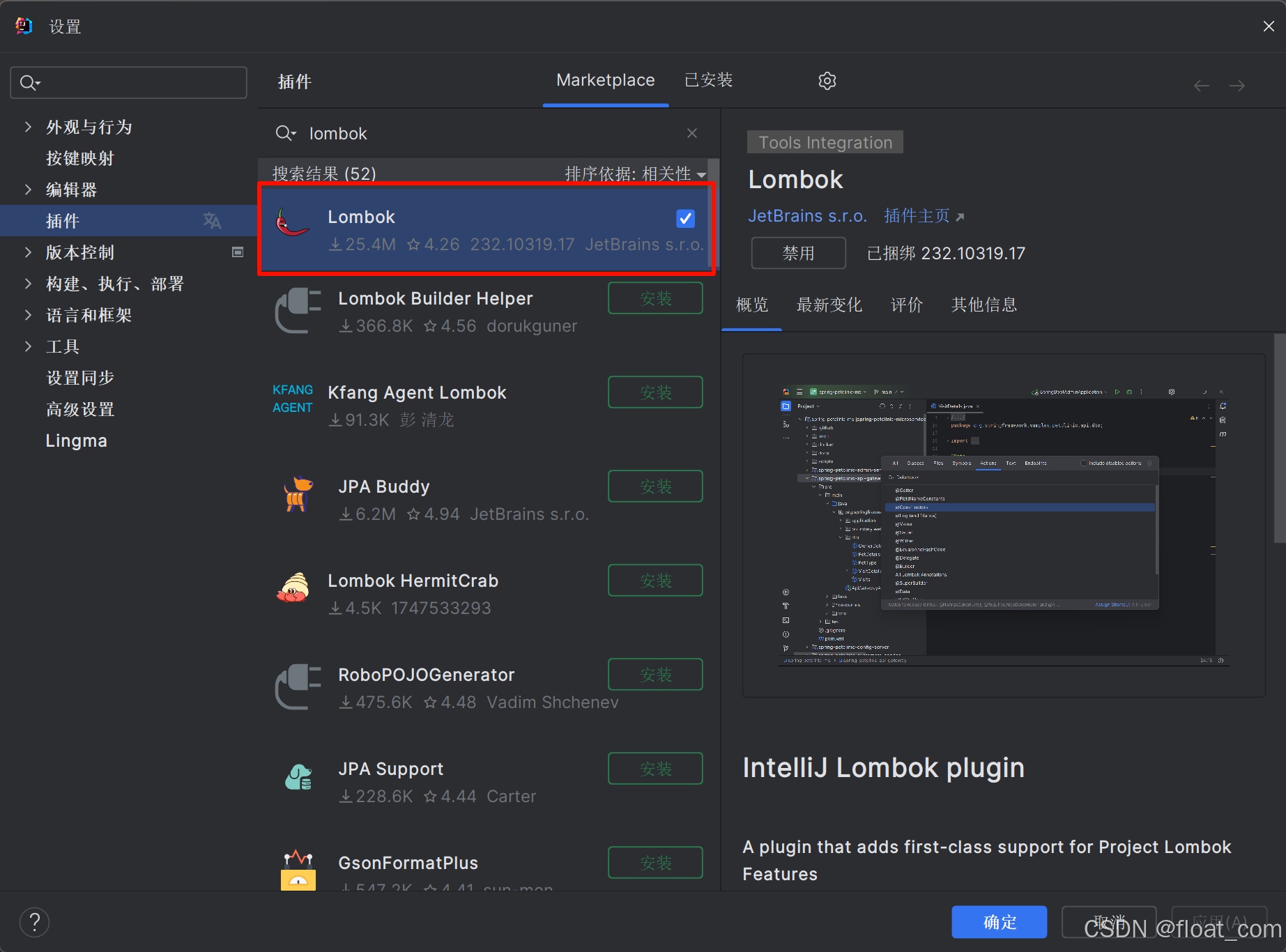Click the project-level icon beside 版本控制
Screen dimensions: 1286x952
[x=238, y=252]
